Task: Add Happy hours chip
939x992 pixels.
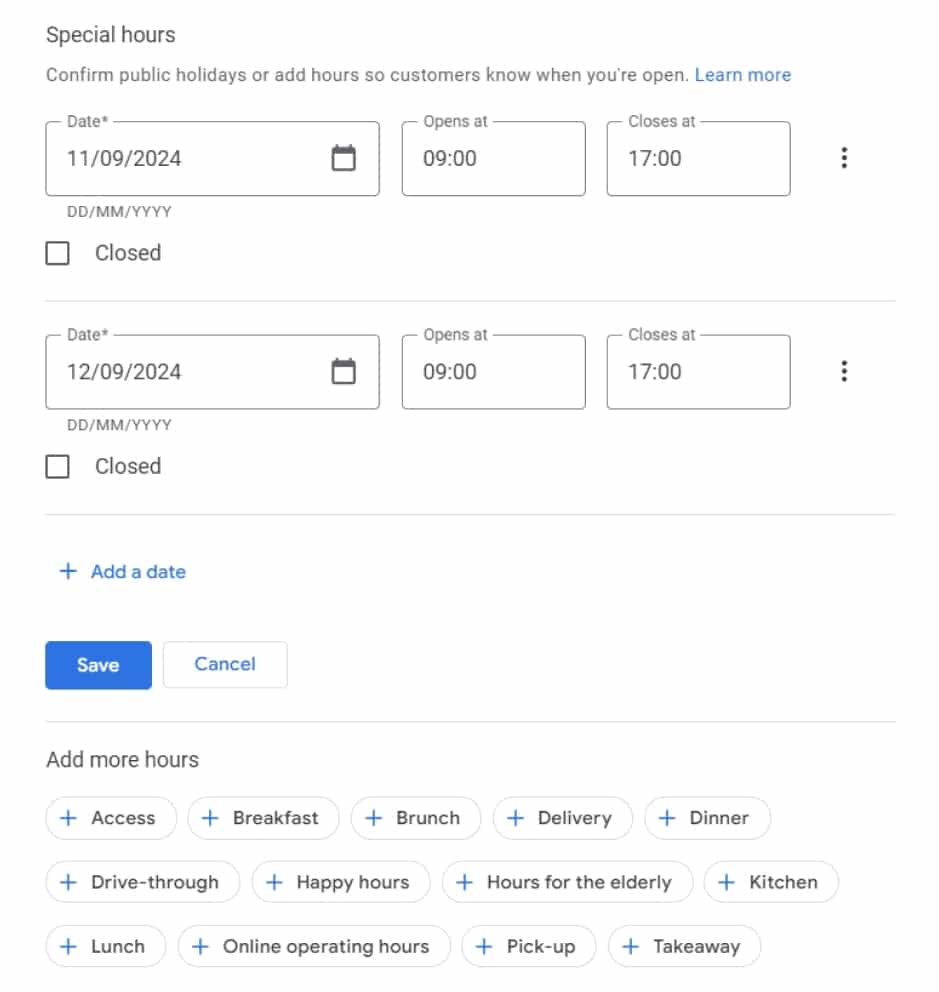Action: 341,882
